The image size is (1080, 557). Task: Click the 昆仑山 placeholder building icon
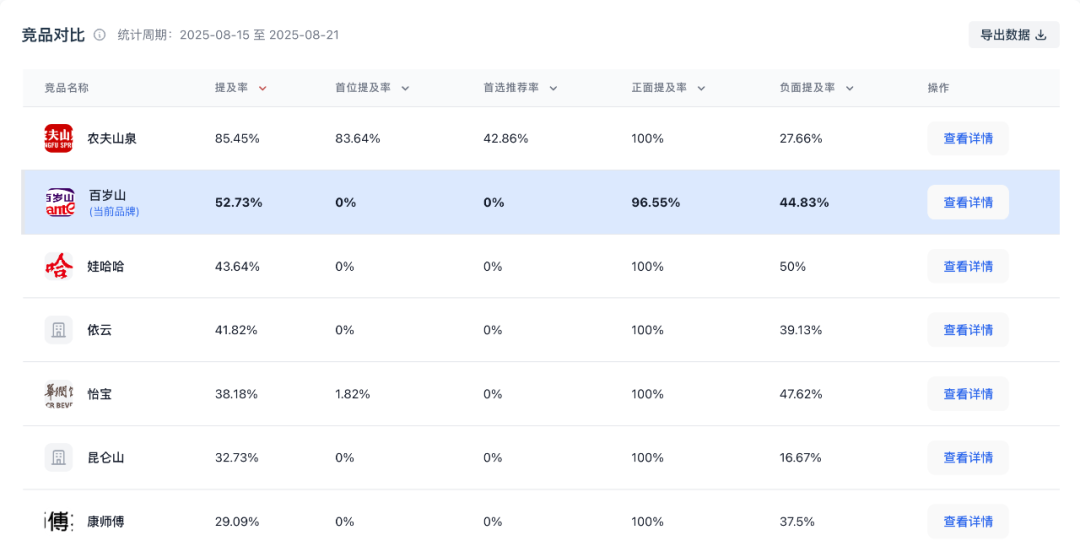tap(59, 458)
